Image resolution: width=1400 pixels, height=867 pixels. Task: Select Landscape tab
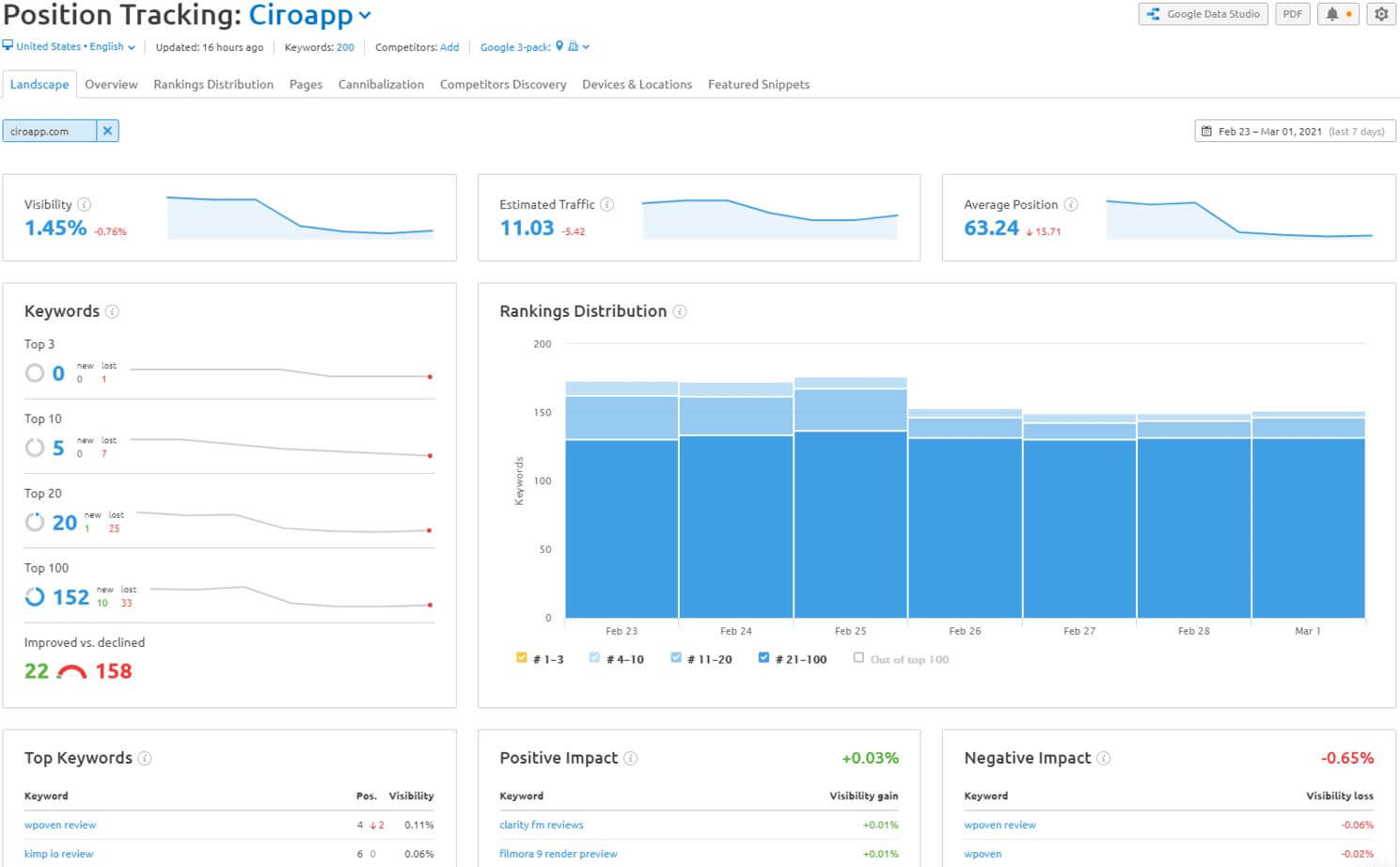(39, 85)
